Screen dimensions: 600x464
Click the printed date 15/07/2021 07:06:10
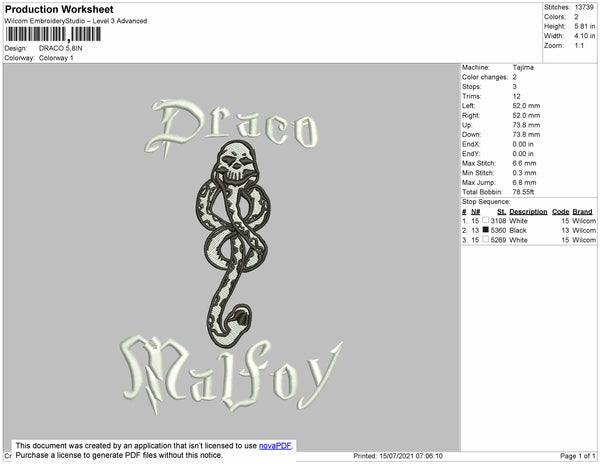point(411,456)
